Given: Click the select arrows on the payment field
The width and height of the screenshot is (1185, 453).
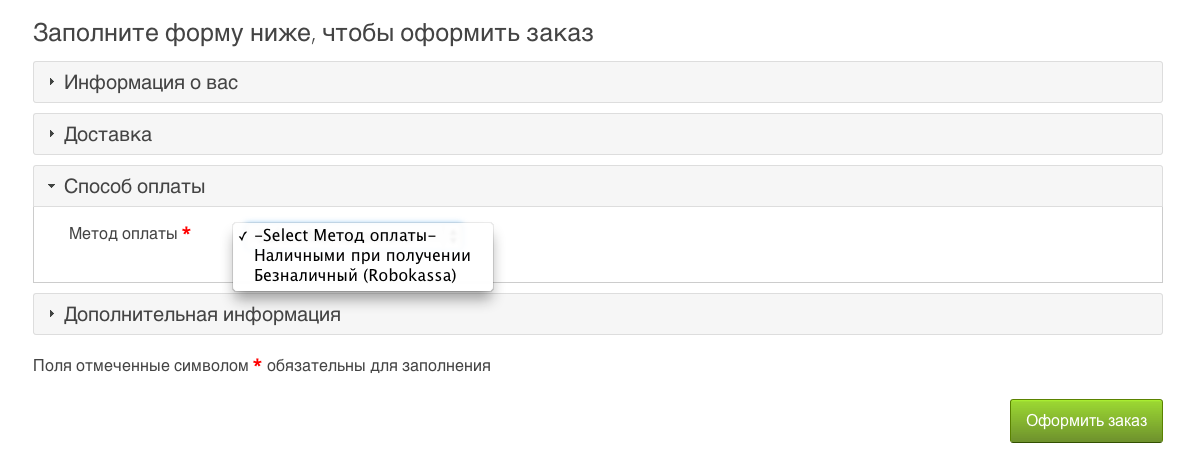Looking at the screenshot, I should click(x=454, y=235).
